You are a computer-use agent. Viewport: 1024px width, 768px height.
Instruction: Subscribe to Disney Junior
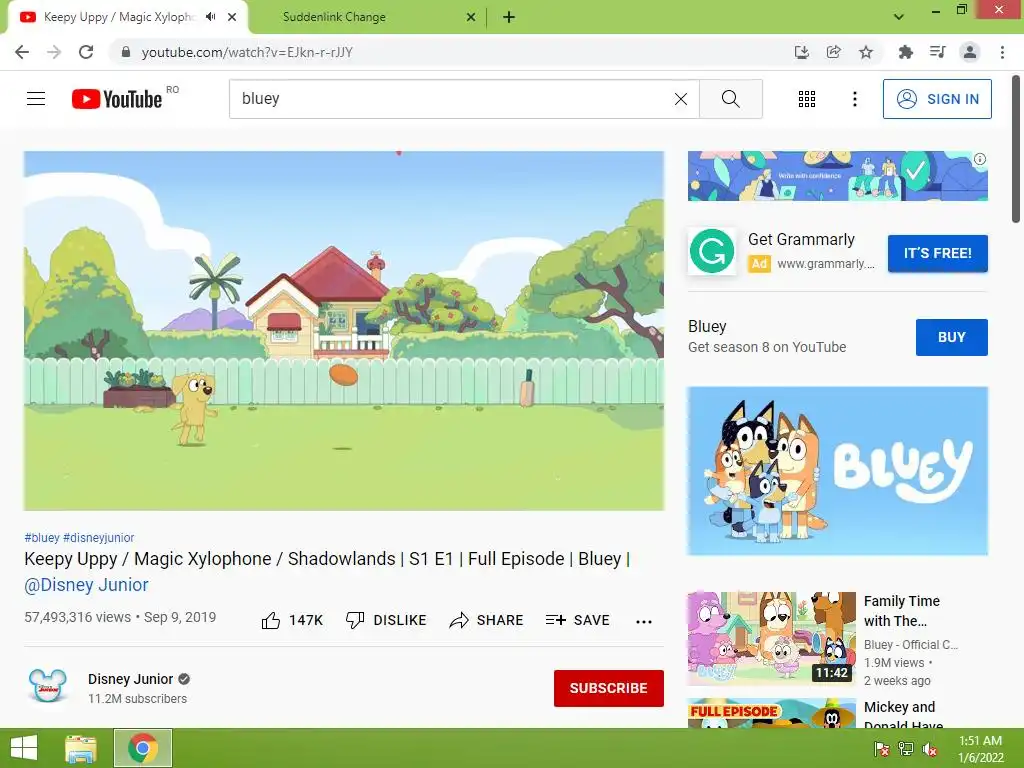[609, 688]
